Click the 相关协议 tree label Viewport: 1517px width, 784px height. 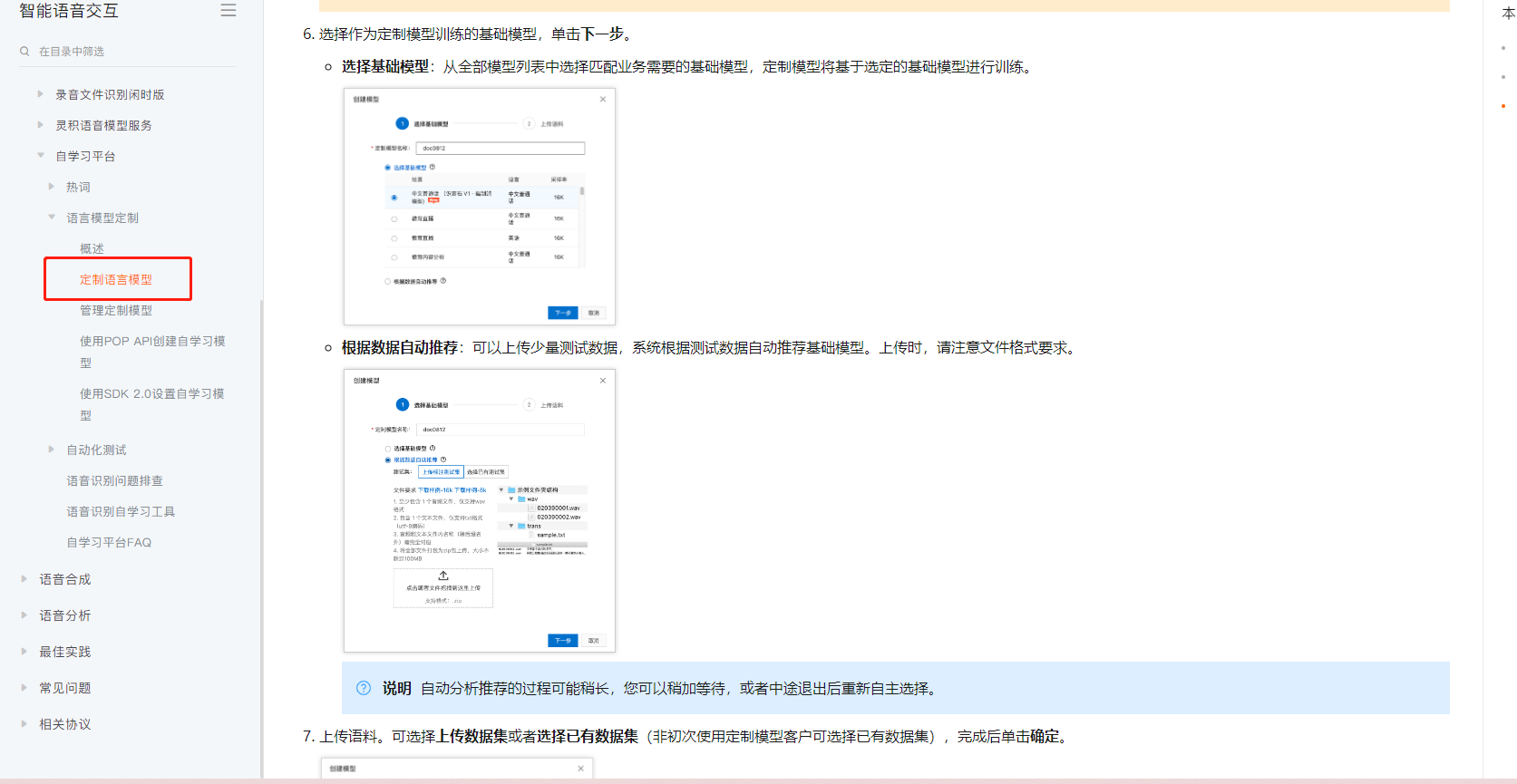(x=65, y=724)
